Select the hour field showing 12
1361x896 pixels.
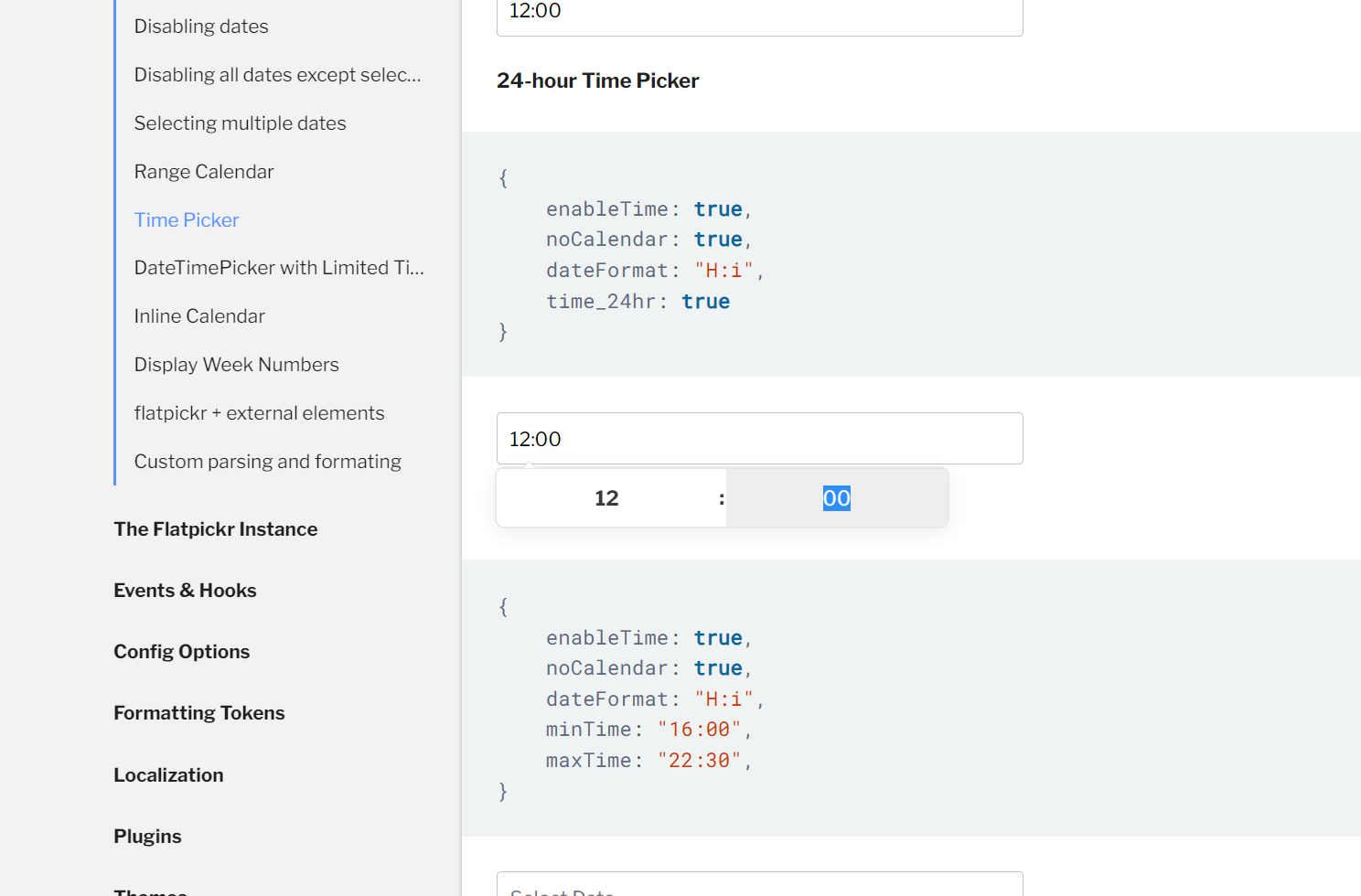click(x=607, y=497)
